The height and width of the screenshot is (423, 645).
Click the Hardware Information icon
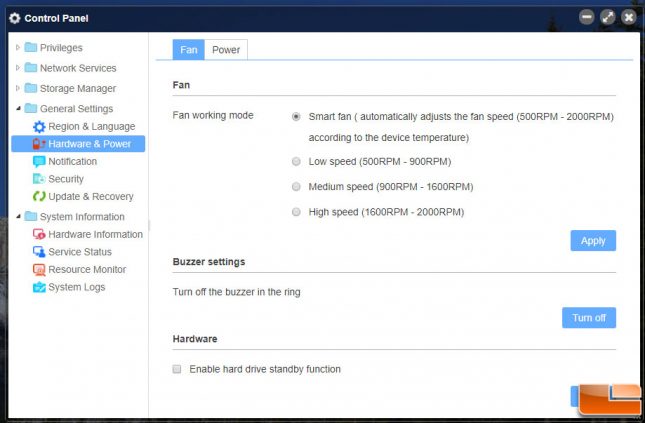[x=39, y=234]
